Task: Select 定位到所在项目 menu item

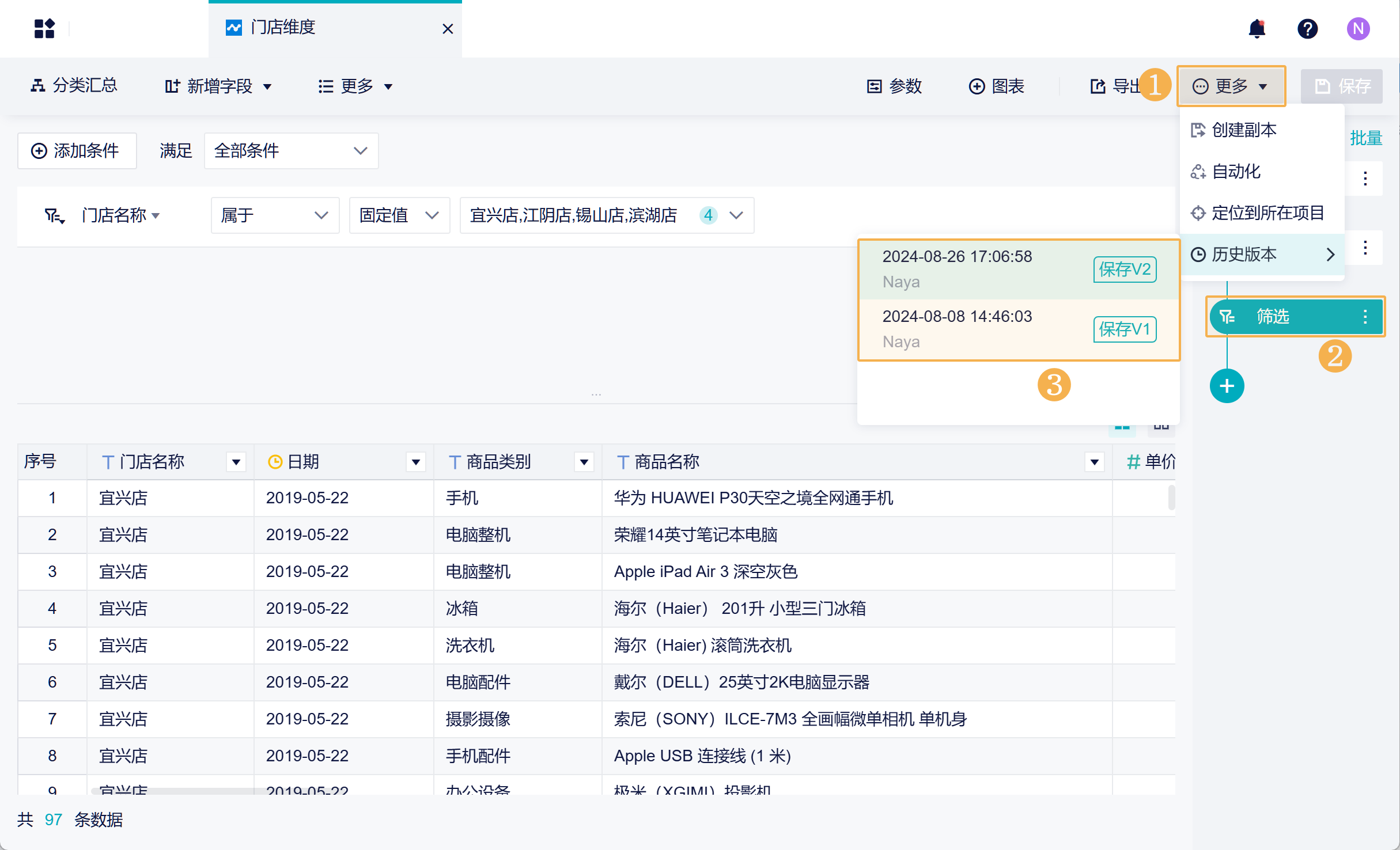Action: click(1262, 213)
